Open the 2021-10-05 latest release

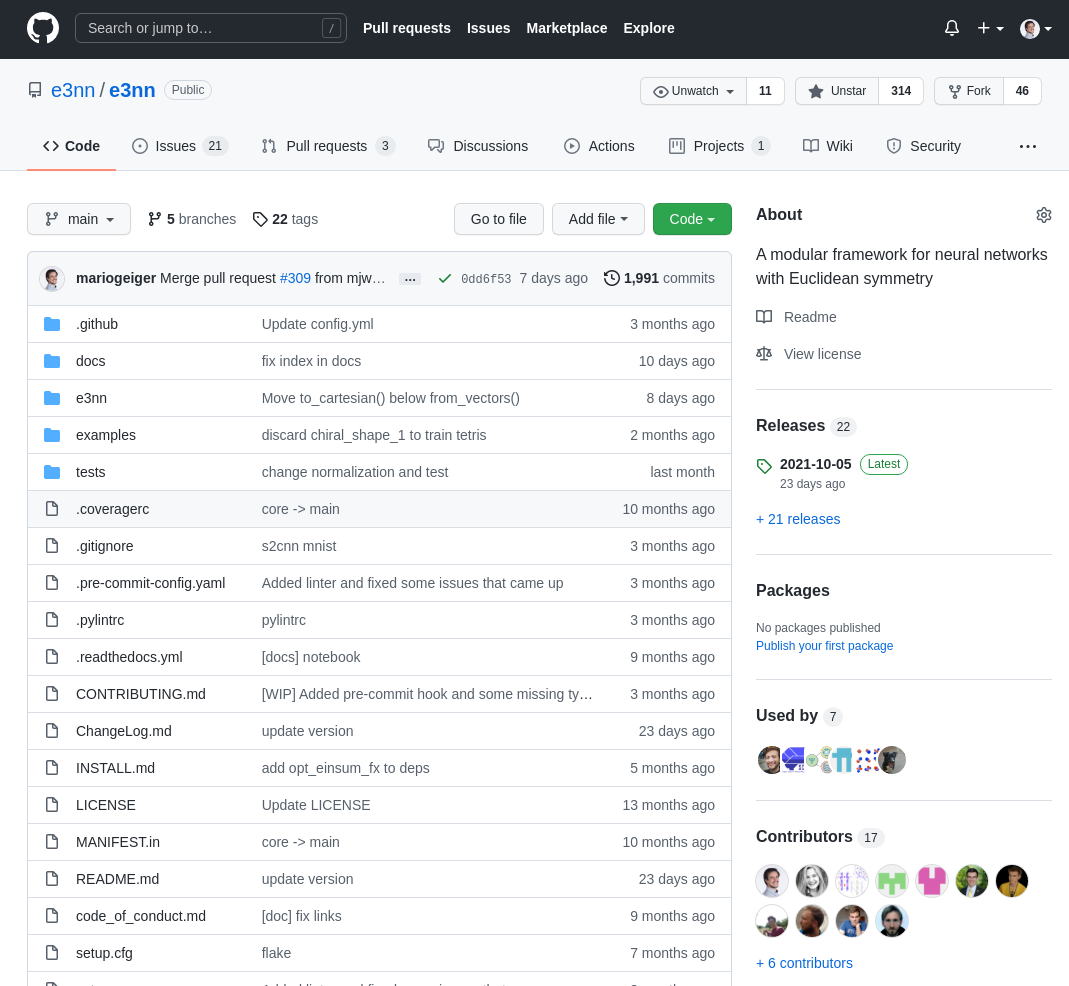[815, 464]
